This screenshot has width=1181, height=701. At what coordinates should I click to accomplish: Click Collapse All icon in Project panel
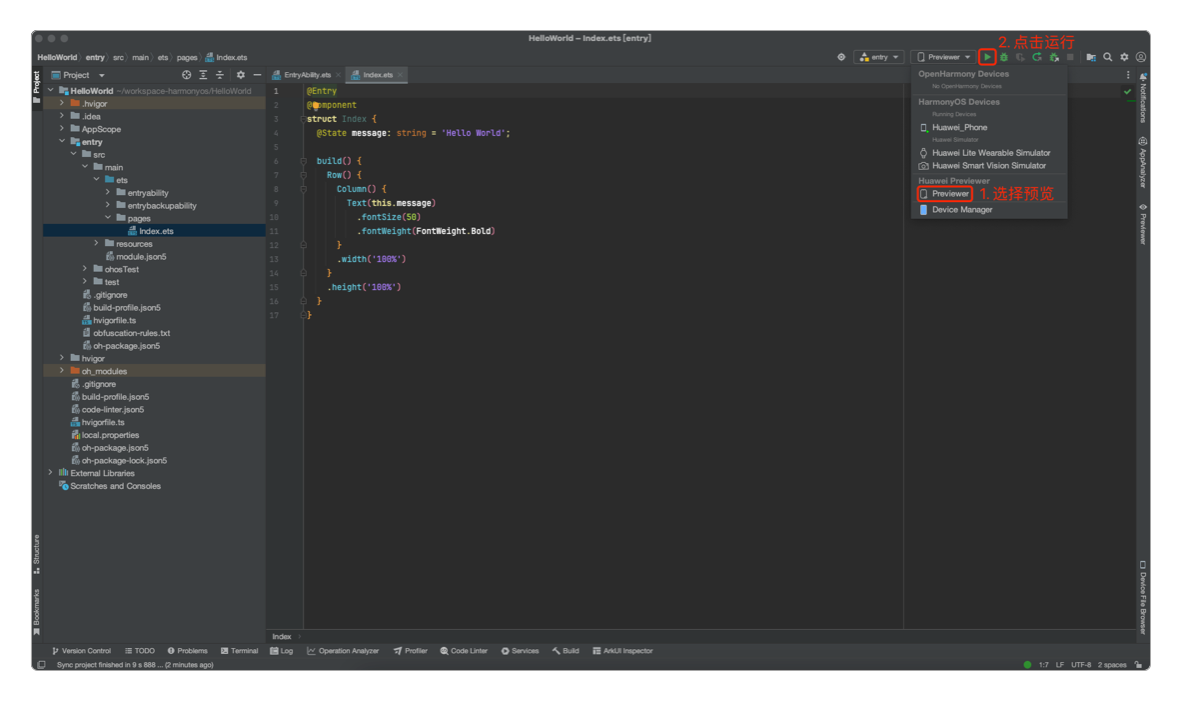click(220, 75)
